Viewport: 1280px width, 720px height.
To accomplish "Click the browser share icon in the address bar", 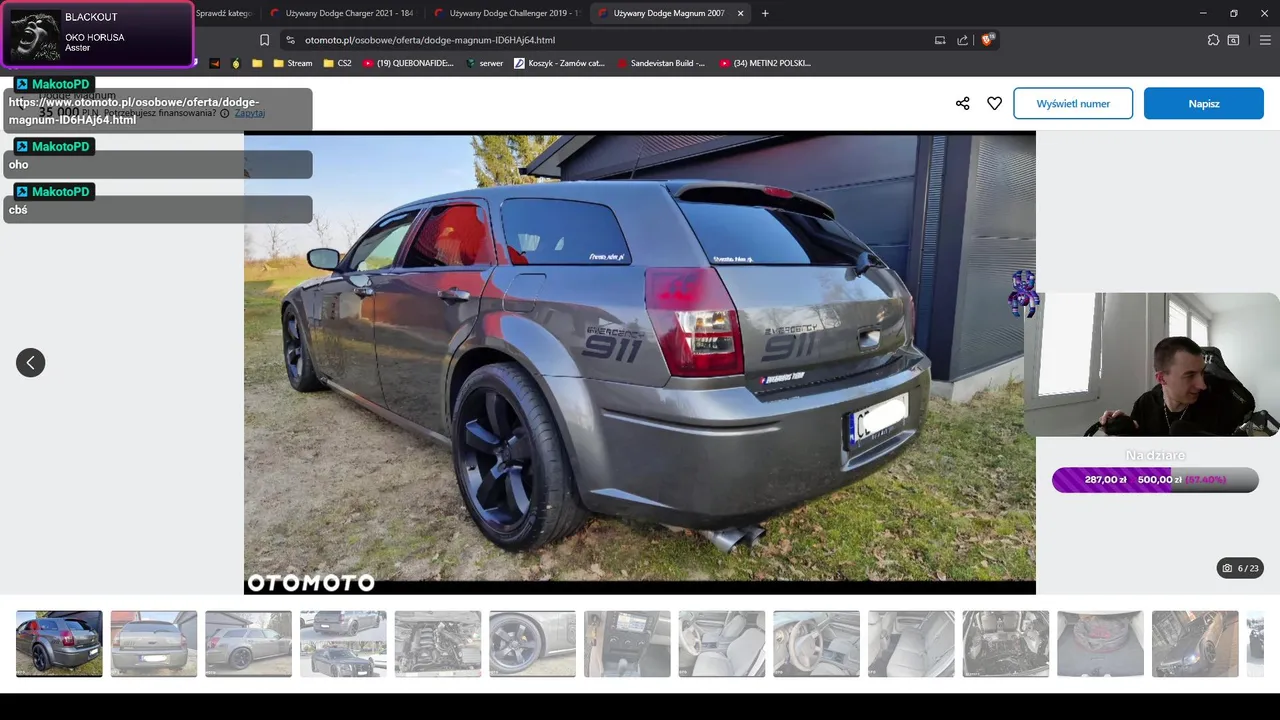I will pos(962,40).
